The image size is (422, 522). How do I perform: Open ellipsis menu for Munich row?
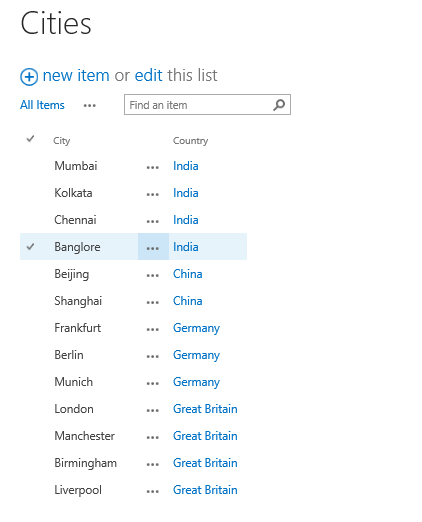[x=153, y=384]
